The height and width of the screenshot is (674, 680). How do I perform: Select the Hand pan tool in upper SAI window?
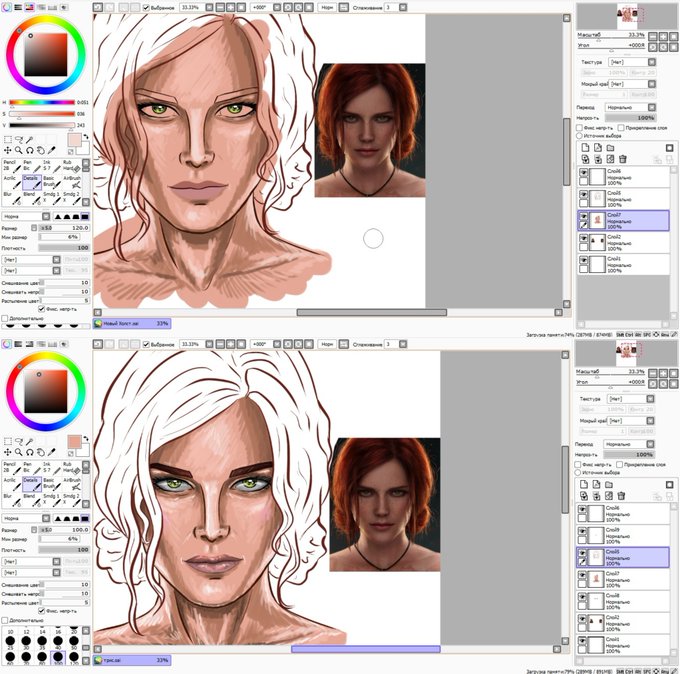[x=40, y=150]
